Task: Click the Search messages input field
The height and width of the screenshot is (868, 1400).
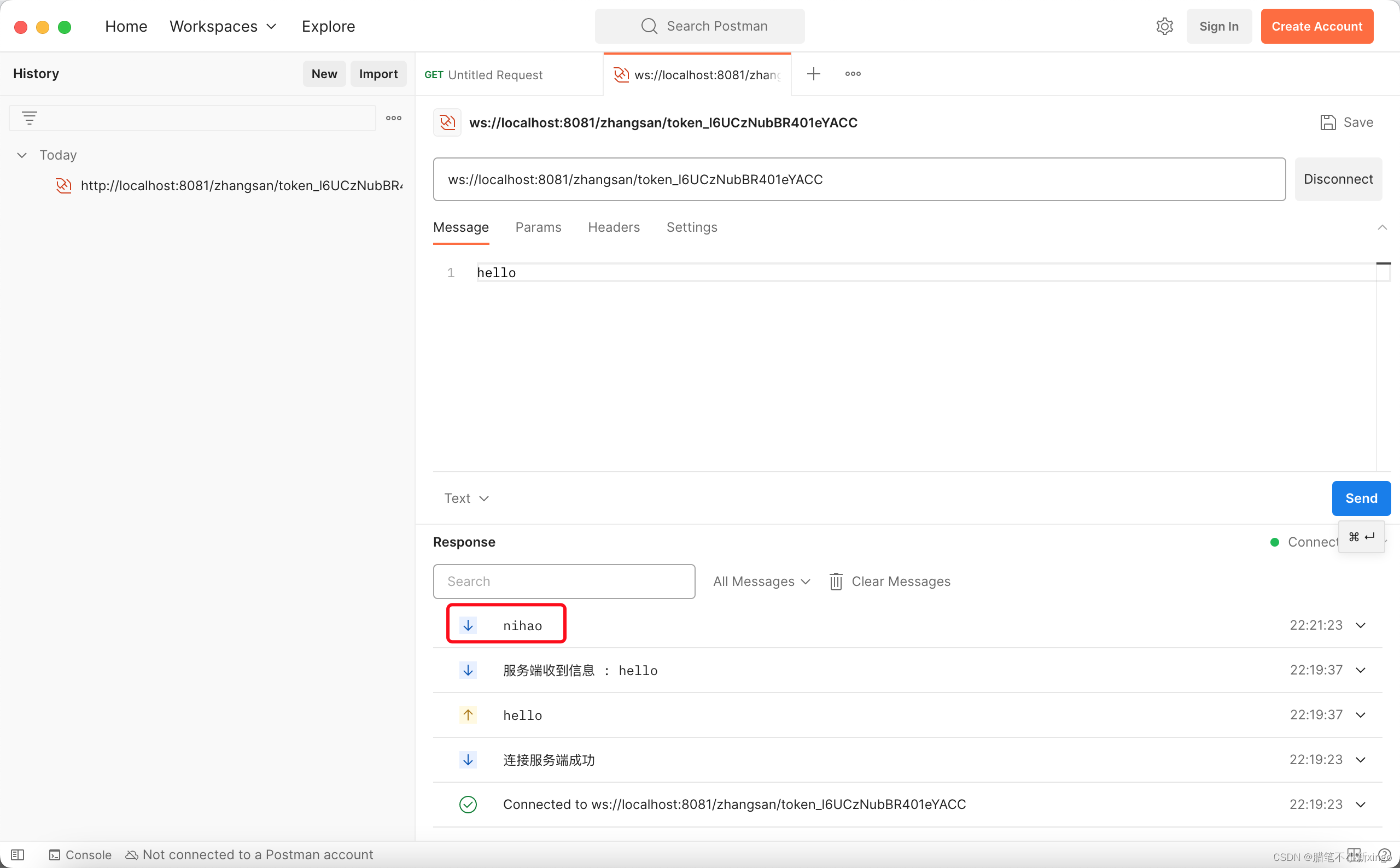Action: [x=564, y=581]
